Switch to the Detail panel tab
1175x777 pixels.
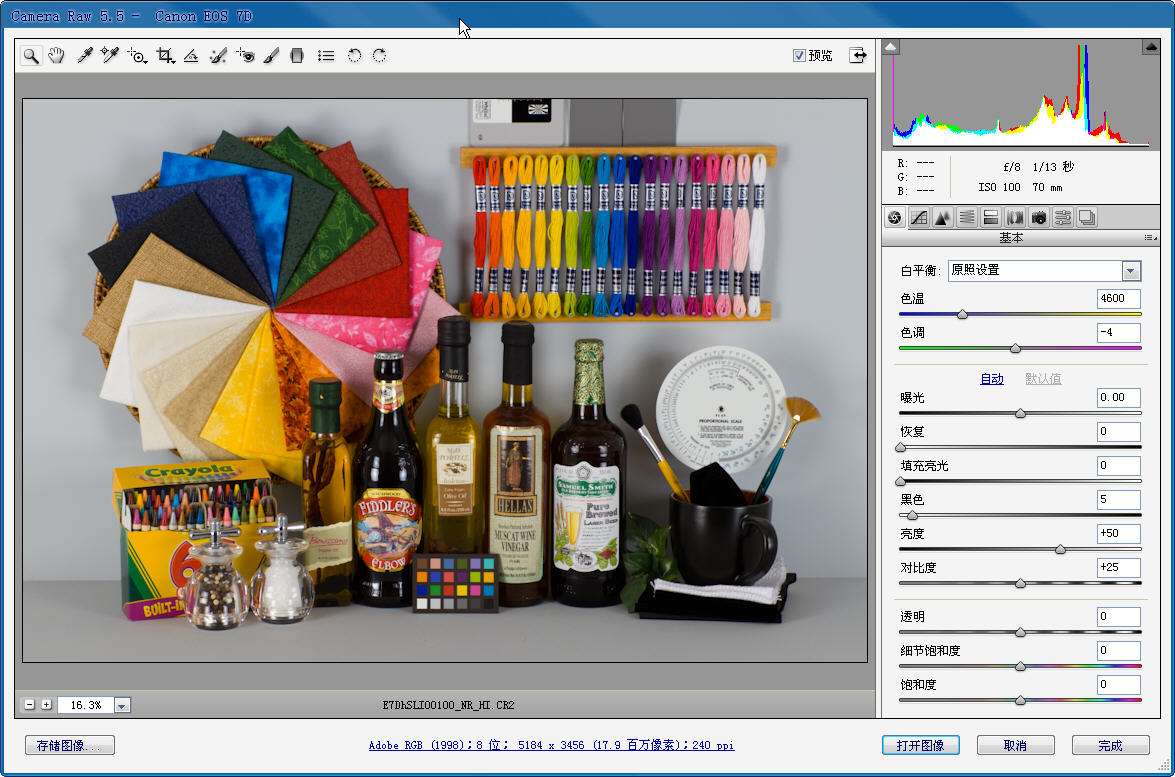(943, 217)
